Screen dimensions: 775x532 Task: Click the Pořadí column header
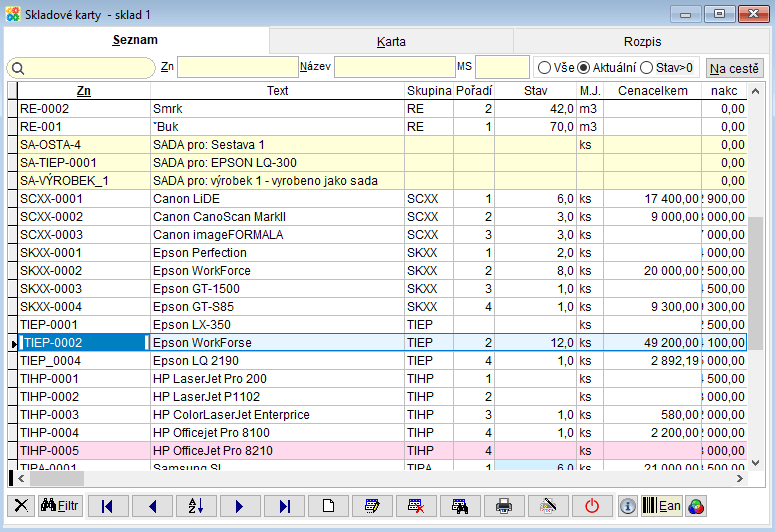pyautogui.click(x=474, y=90)
